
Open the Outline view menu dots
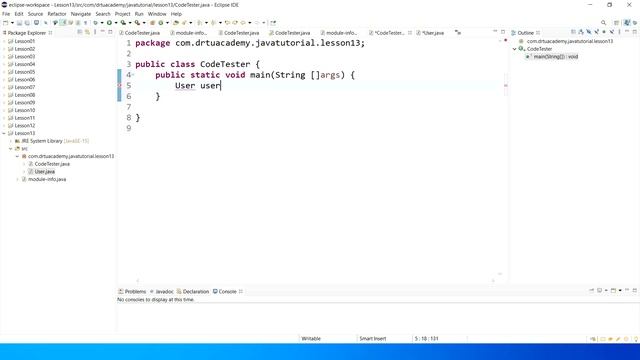[x=619, y=32]
